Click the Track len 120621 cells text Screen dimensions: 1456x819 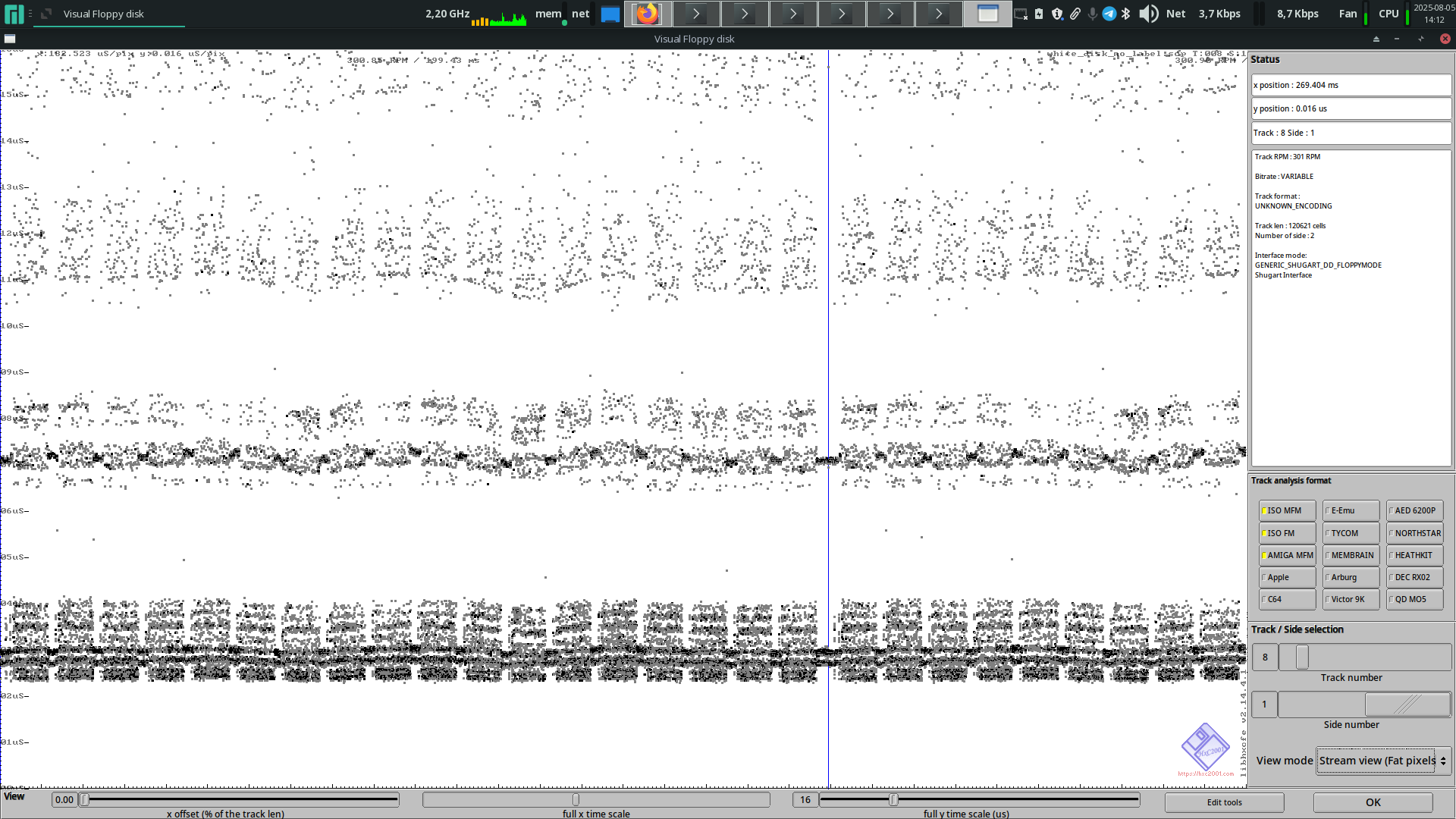click(x=1290, y=226)
